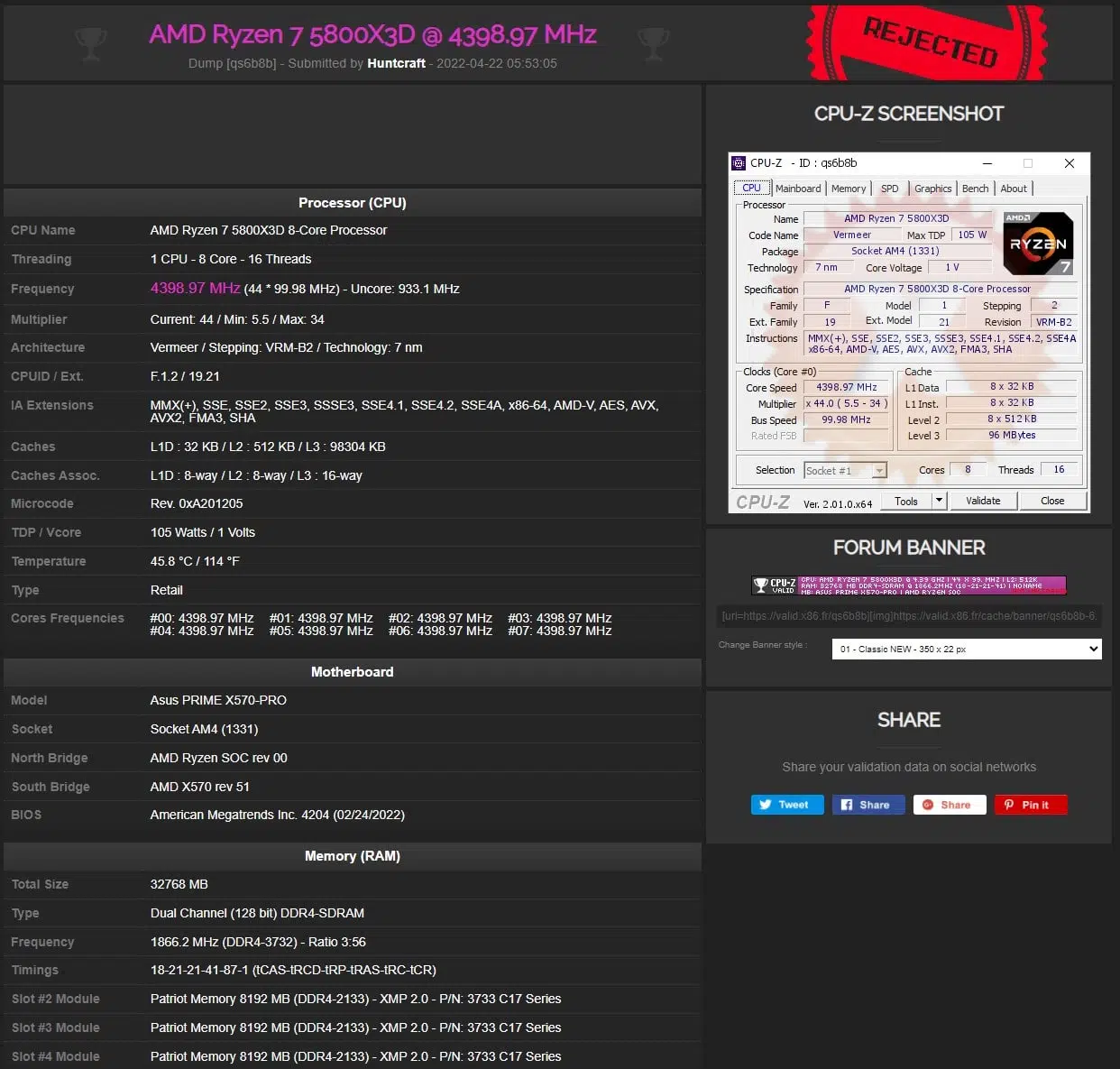Expand the Tools dropdown arrow
The width and height of the screenshot is (1120, 1069).
[939, 502]
